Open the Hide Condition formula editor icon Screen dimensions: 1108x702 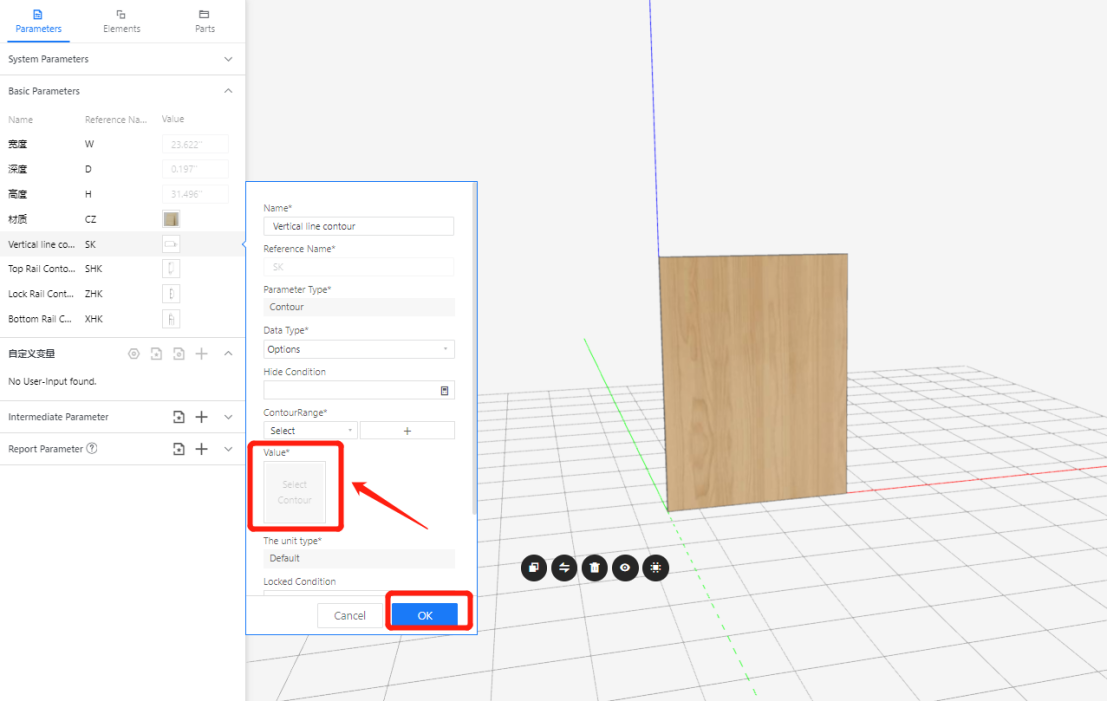pyautogui.click(x=445, y=390)
